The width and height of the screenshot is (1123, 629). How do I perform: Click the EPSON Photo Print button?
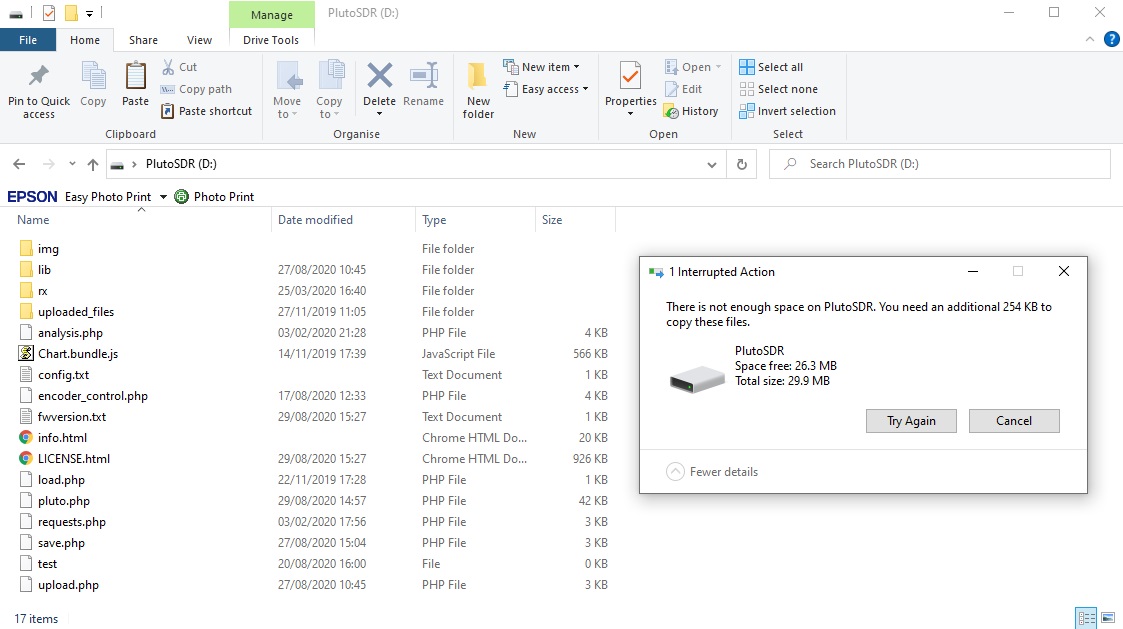click(214, 196)
